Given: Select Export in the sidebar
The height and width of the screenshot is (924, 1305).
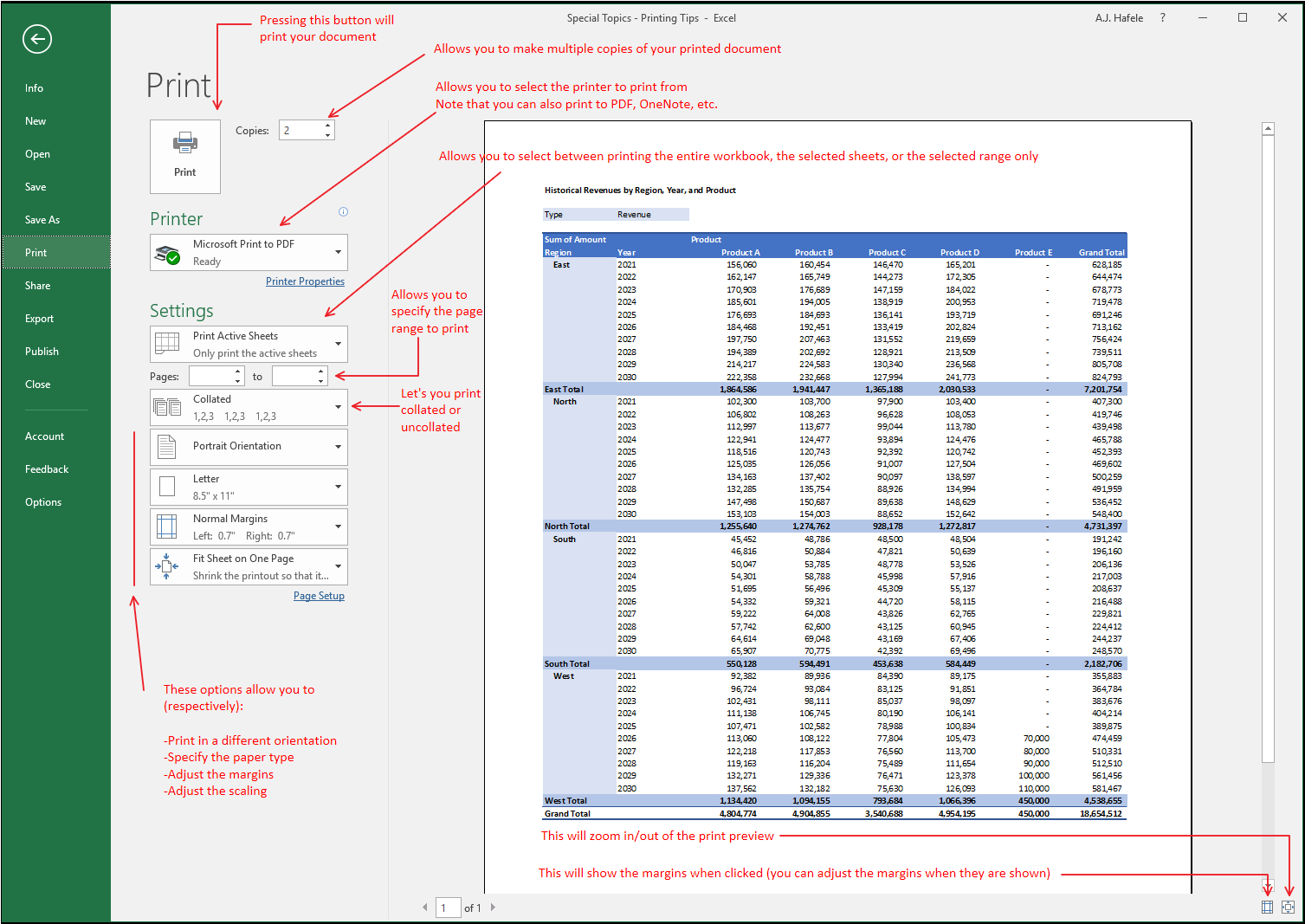Looking at the screenshot, I should click(x=56, y=319).
